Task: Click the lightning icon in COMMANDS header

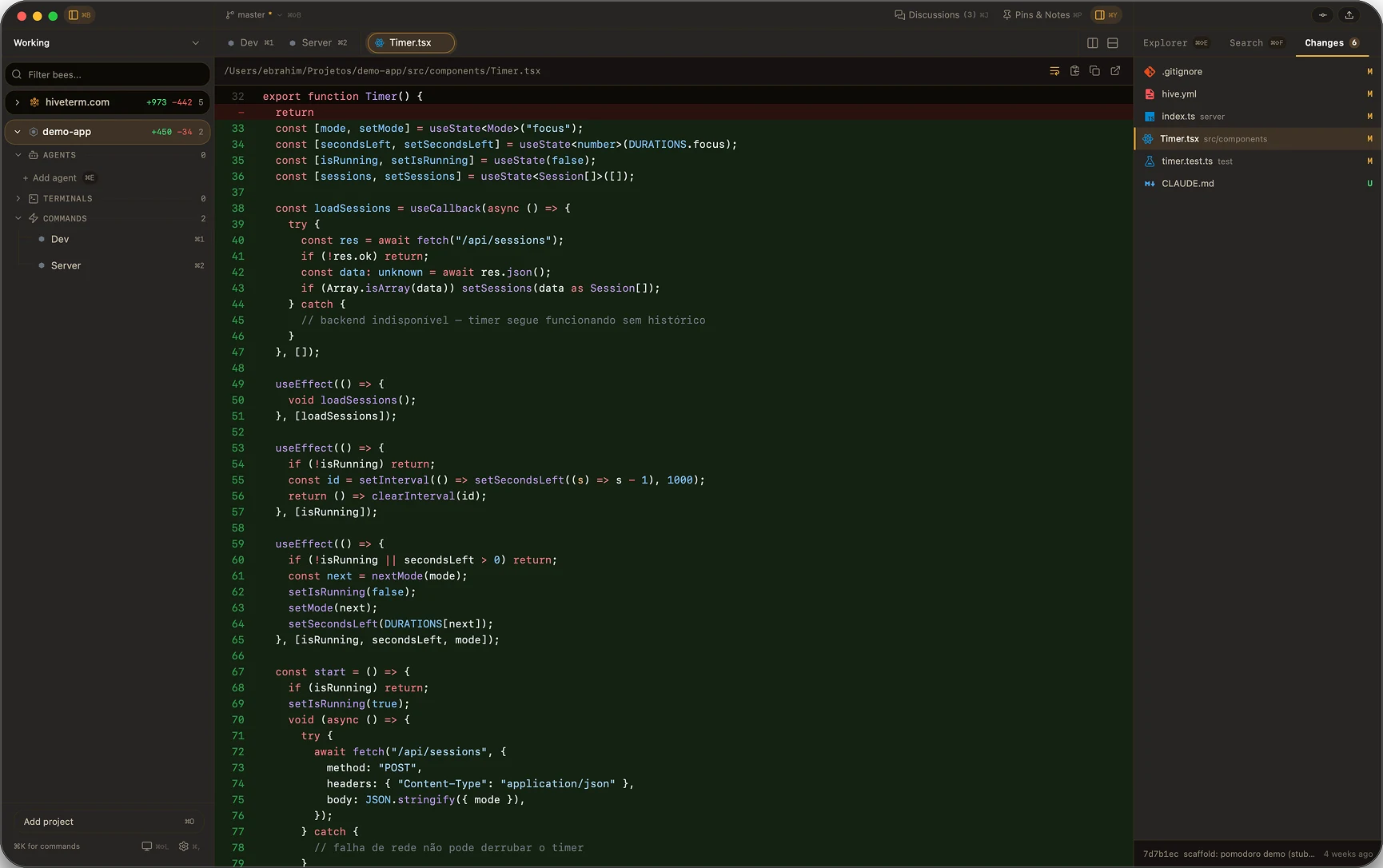Action: (x=34, y=218)
